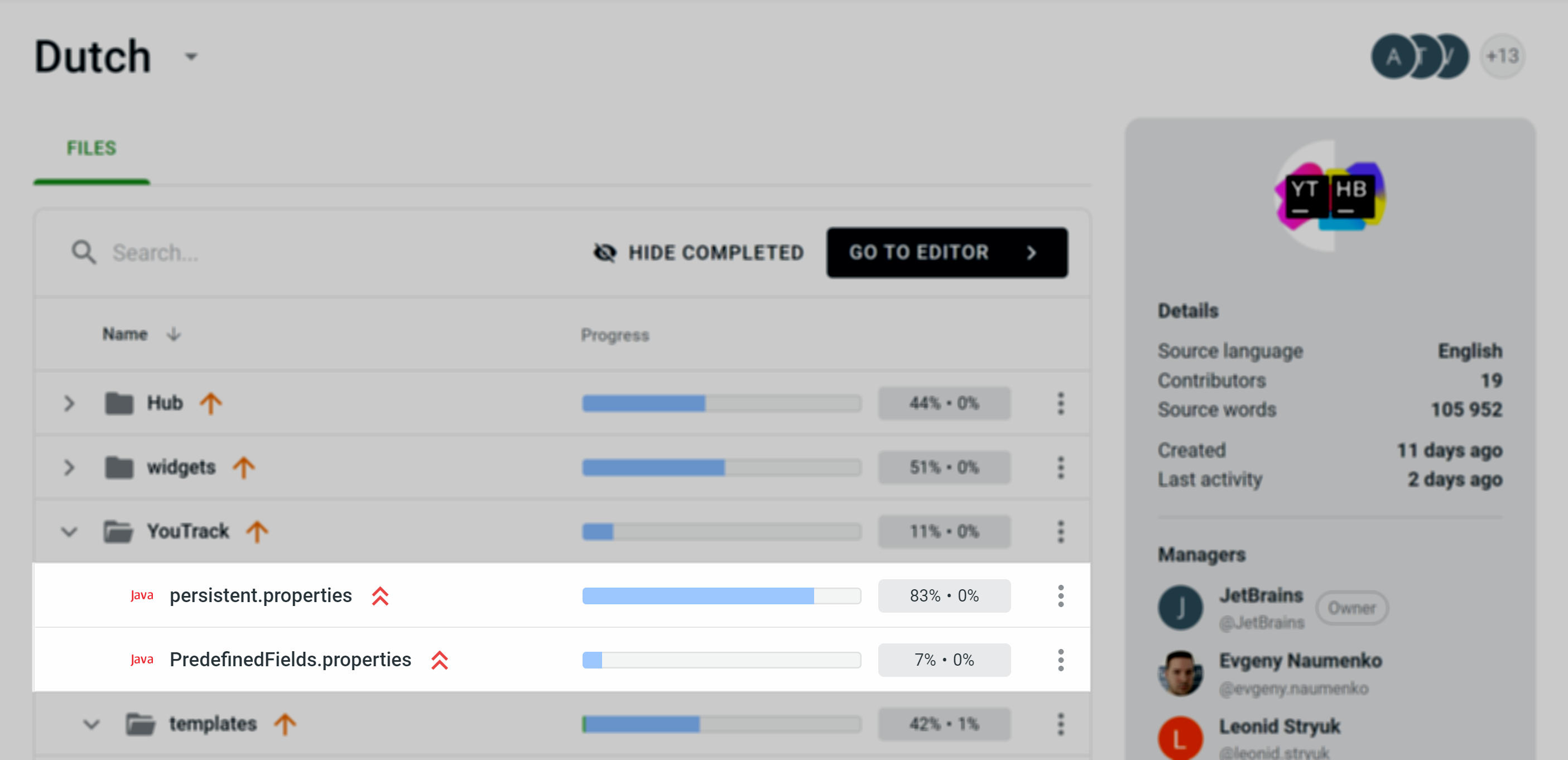Toggle Name column sort order arrow
Screen dimensions: 1568x760
(174, 334)
